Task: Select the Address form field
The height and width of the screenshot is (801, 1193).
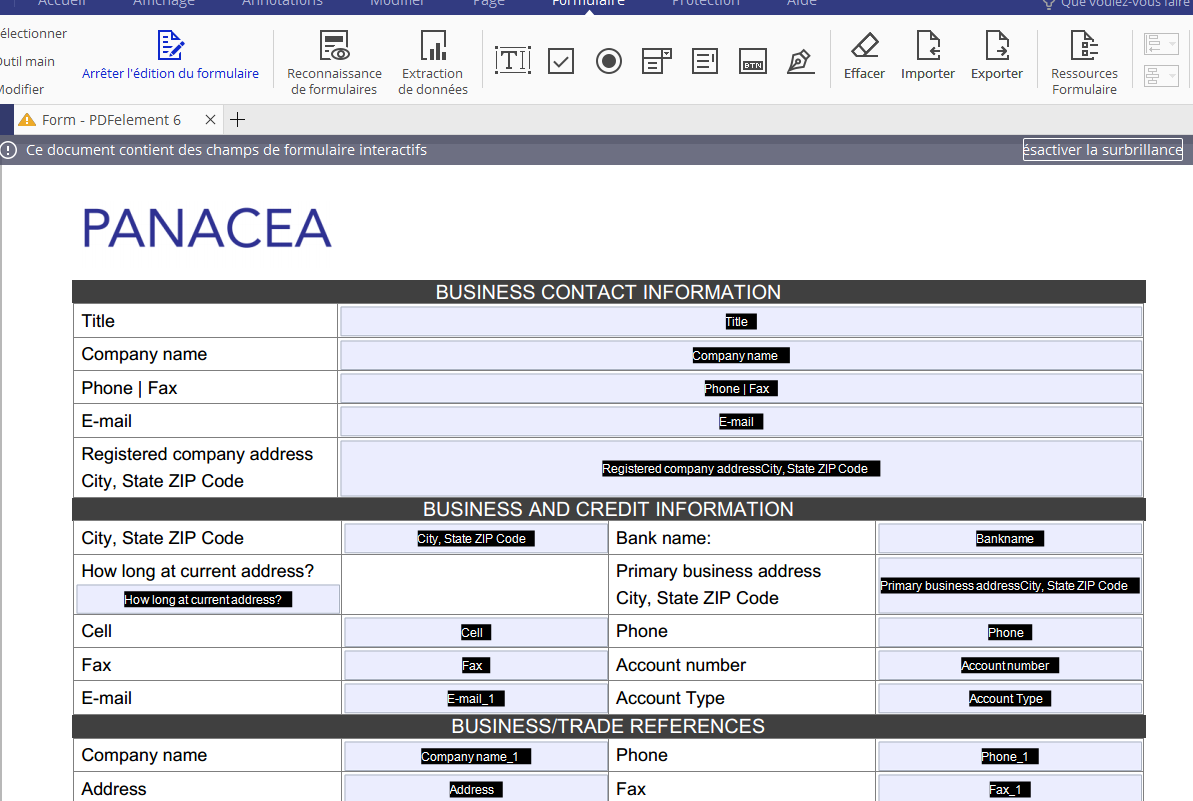Action: [x=476, y=788]
